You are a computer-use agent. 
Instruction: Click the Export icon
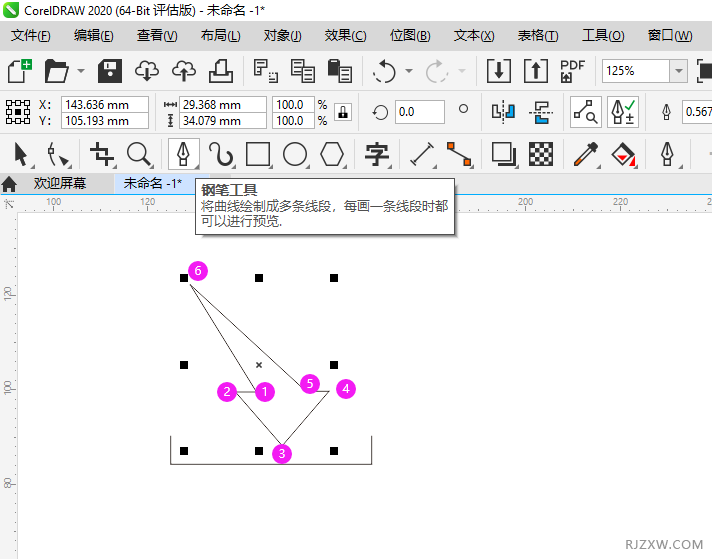tap(536, 71)
